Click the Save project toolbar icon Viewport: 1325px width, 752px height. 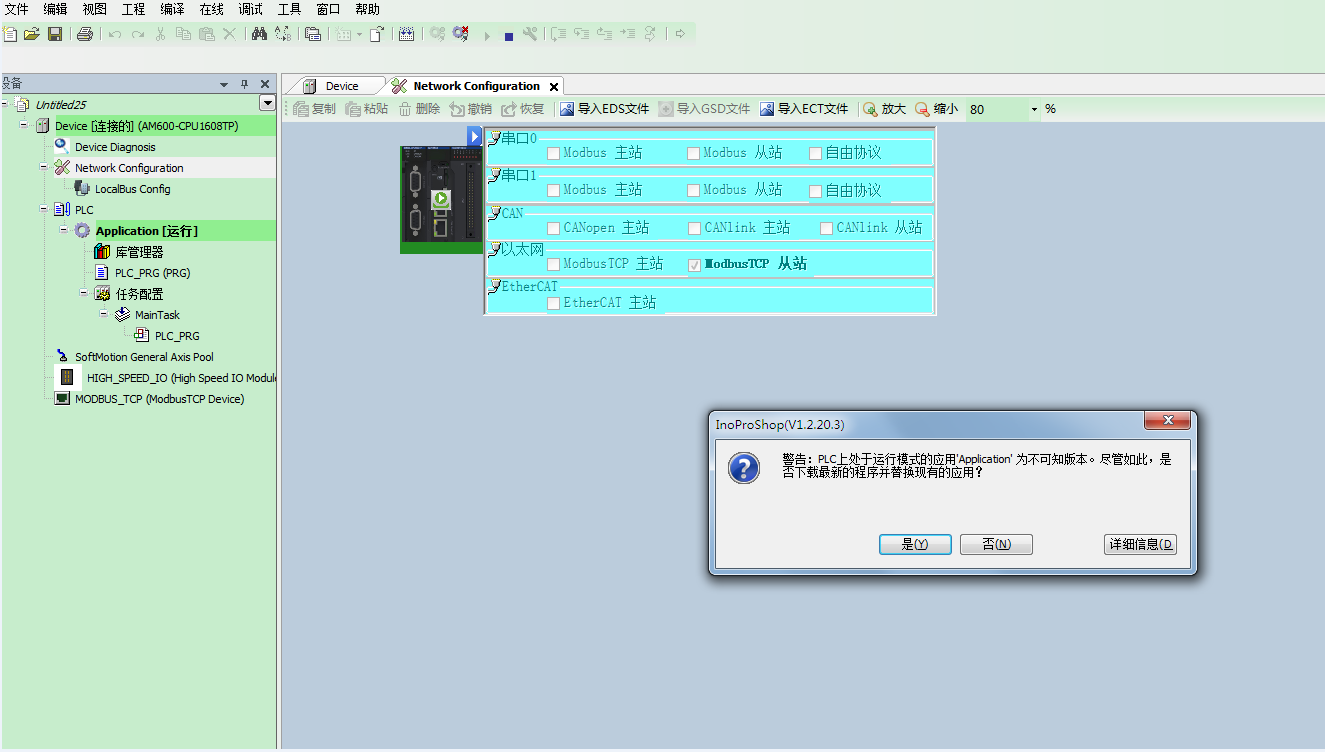[55, 34]
